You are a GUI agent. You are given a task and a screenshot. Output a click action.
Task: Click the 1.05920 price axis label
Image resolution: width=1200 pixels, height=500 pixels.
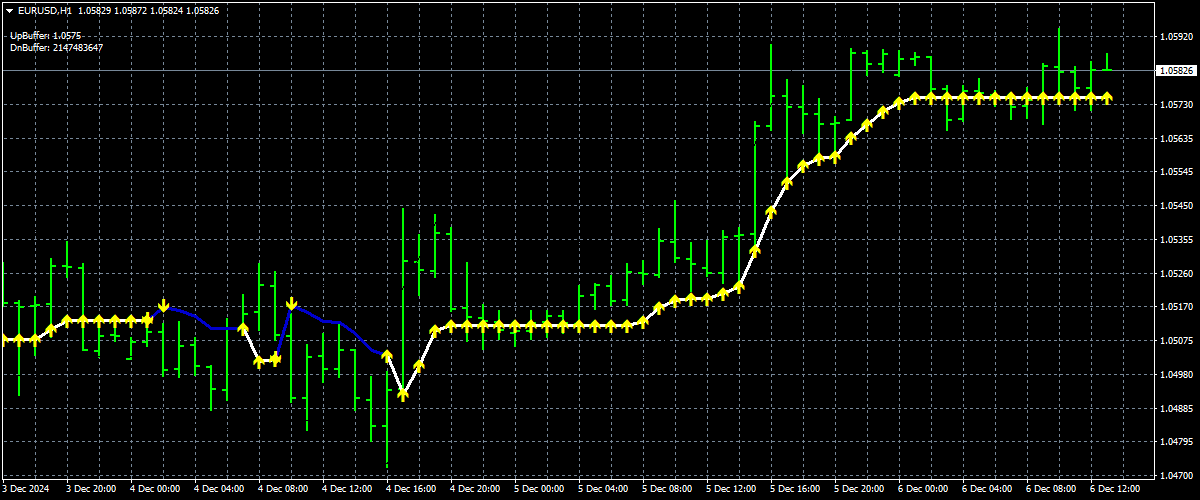click(x=1175, y=37)
